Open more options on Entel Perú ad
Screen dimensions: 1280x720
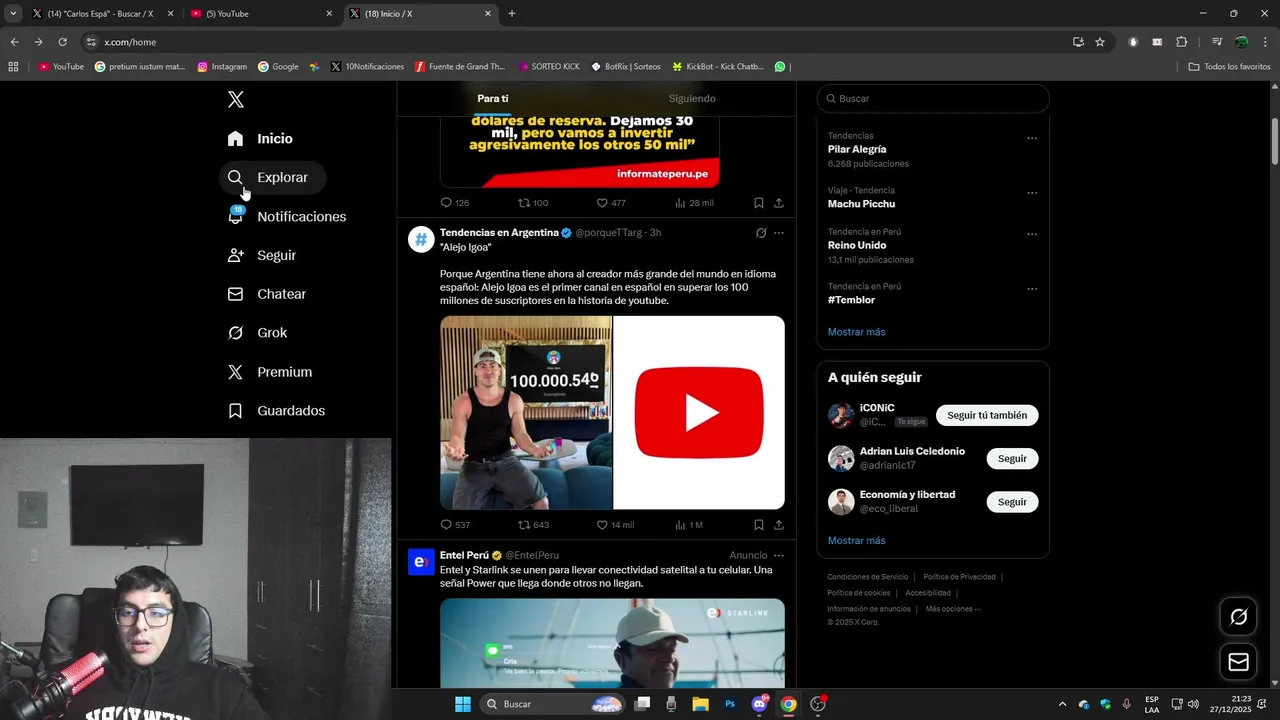coord(779,555)
